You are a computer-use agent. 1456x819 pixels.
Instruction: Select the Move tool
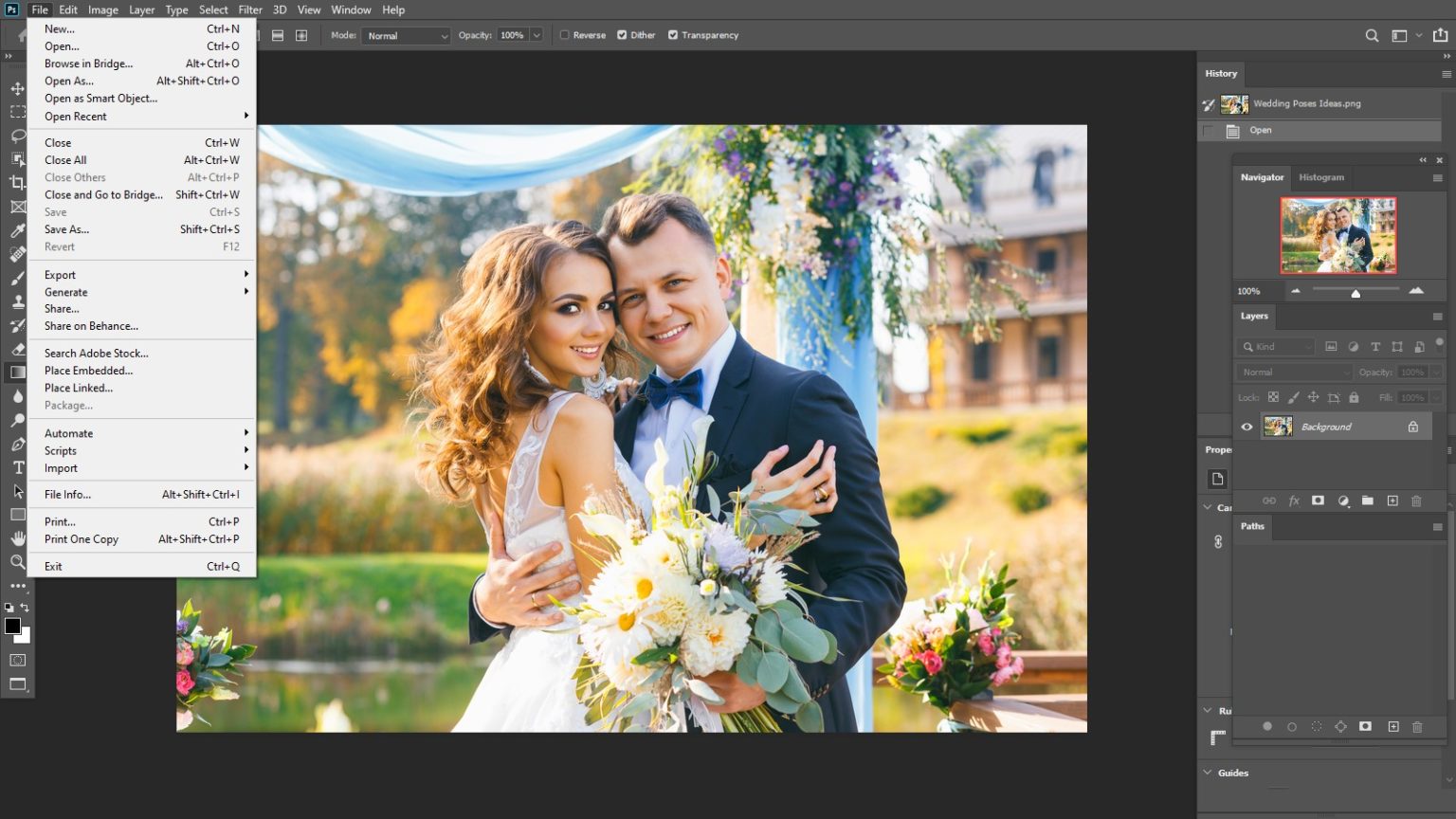point(17,88)
